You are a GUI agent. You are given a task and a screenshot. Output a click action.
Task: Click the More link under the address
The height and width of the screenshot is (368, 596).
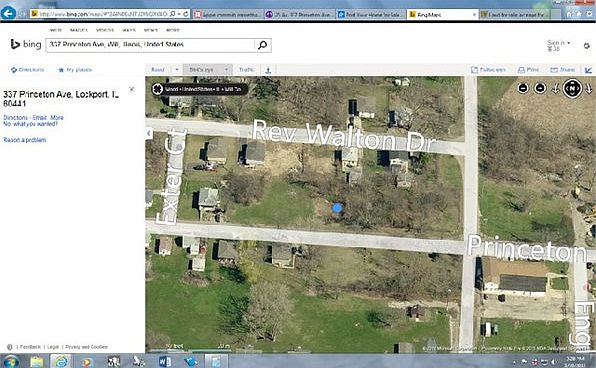pyautogui.click(x=57, y=117)
